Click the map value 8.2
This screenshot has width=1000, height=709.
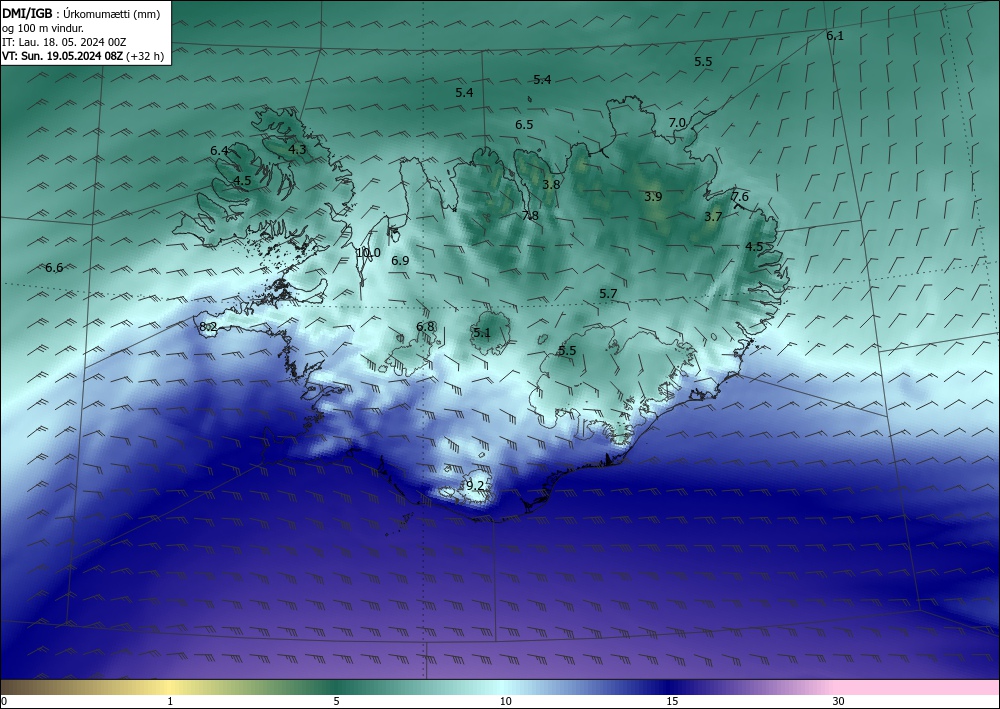(208, 327)
